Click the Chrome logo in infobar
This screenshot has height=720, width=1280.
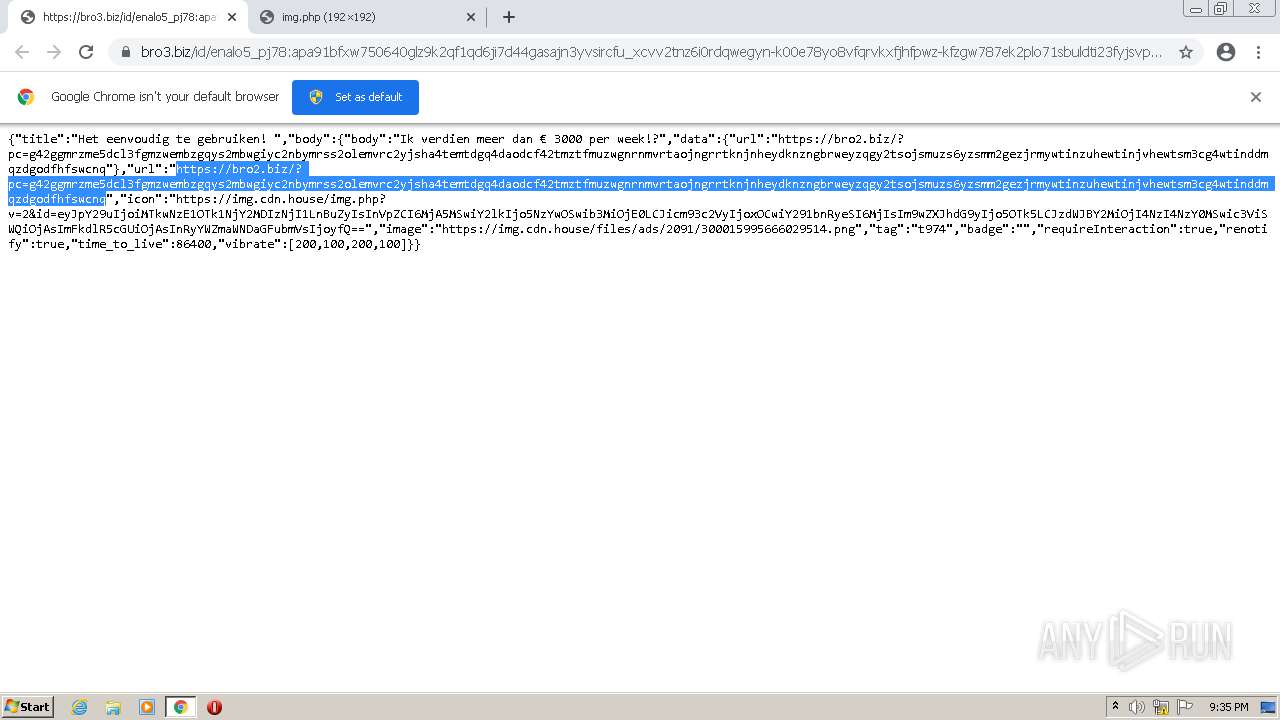(x=26, y=97)
